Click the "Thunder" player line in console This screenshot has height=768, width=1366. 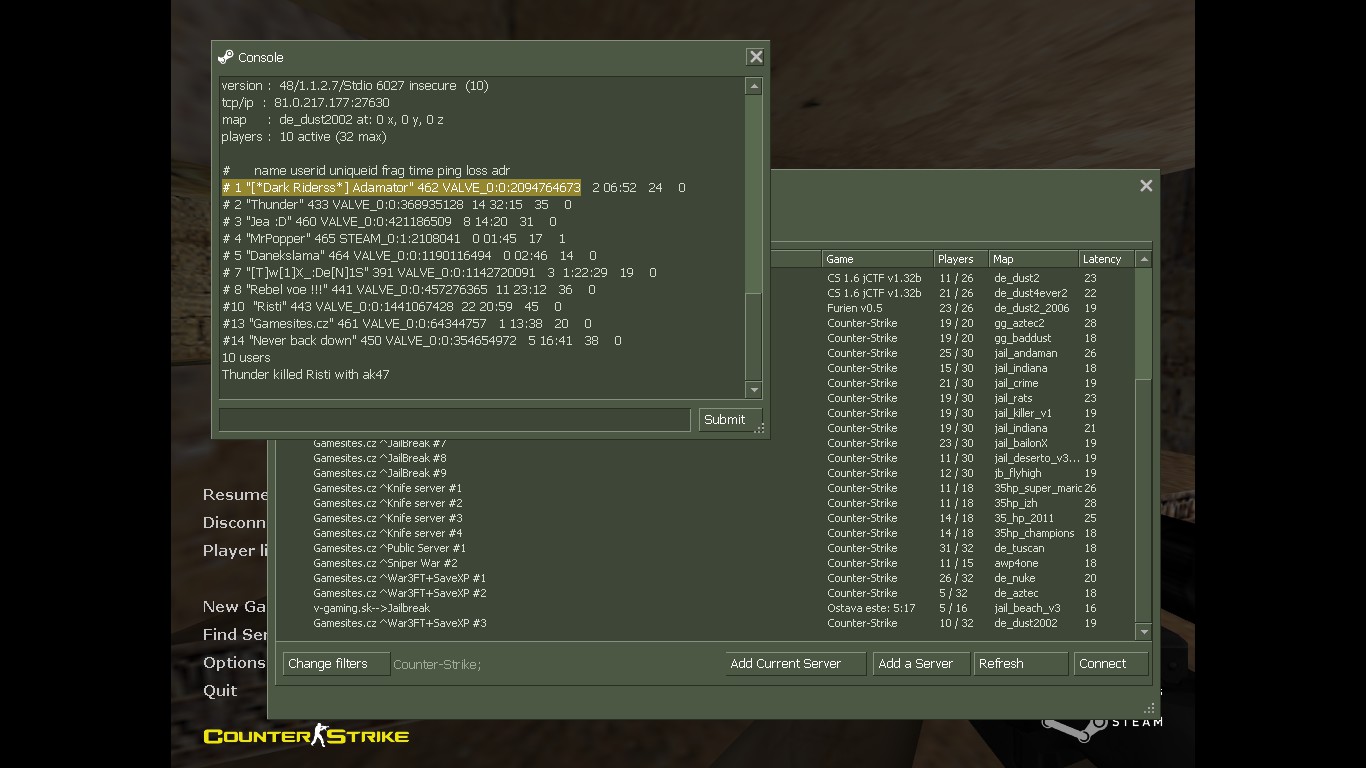click(x=396, y=204)
